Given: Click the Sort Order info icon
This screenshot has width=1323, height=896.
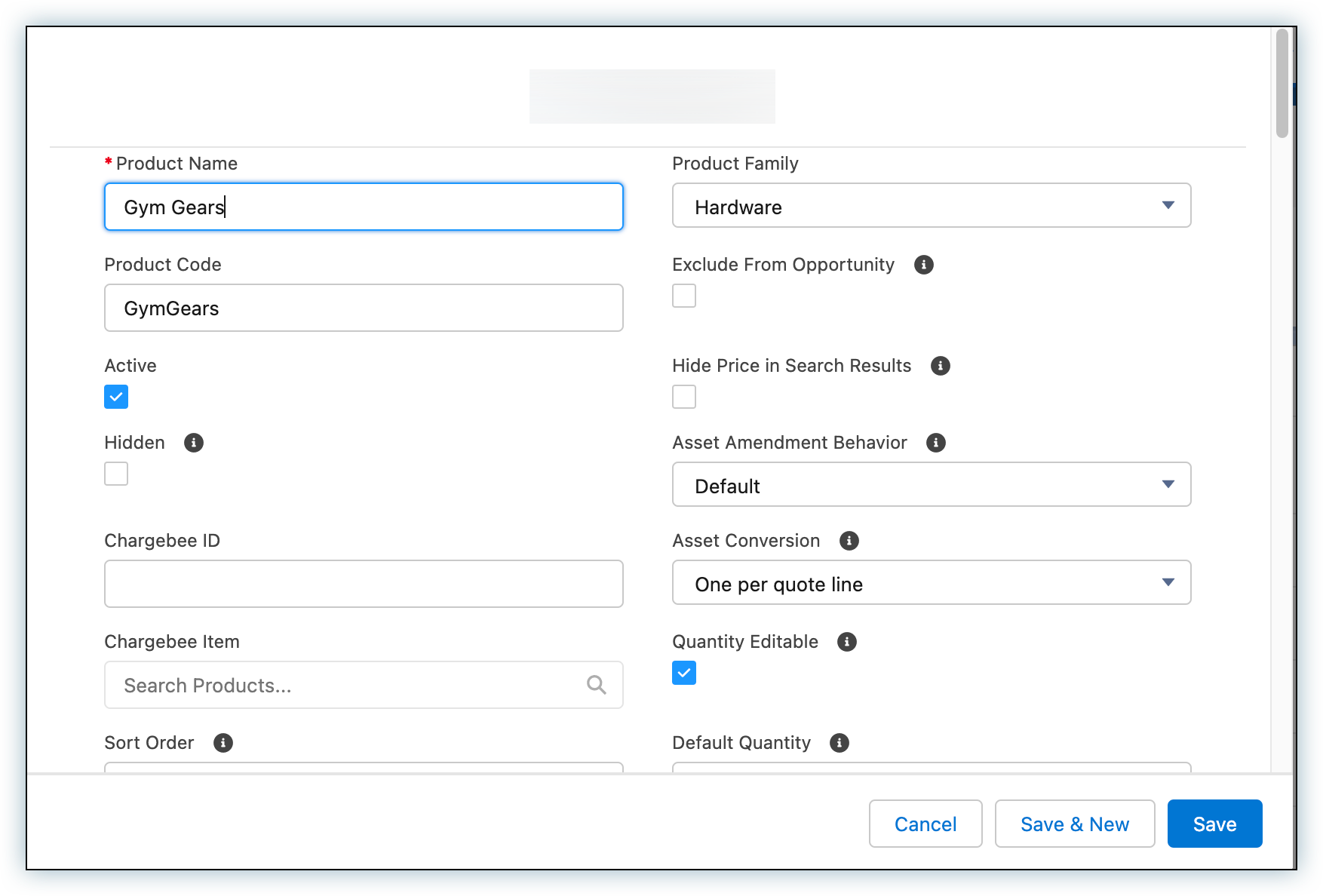Looking at the screenshot, I should (223, 743).
